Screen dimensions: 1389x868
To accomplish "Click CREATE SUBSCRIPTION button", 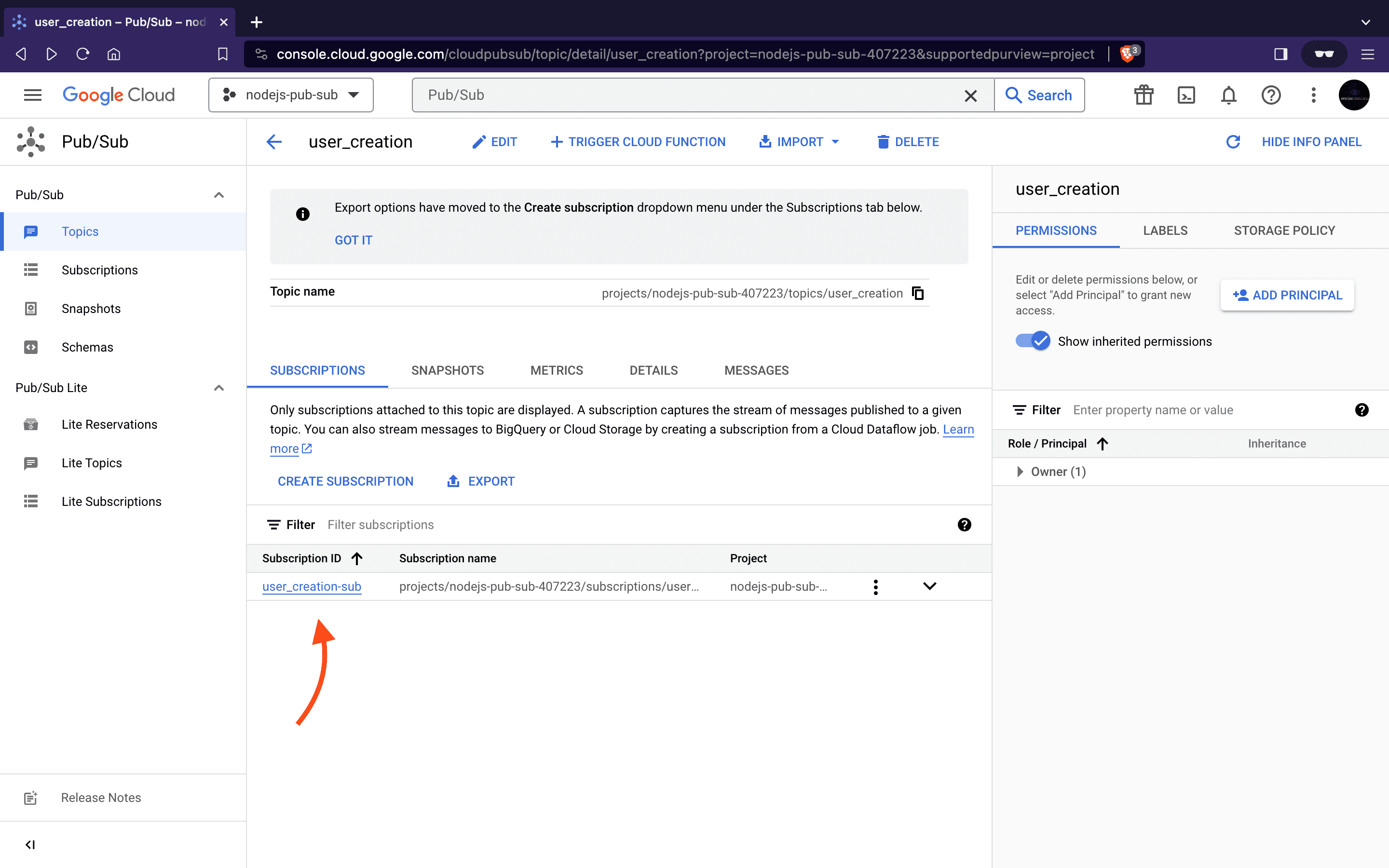I will (345, 481).
